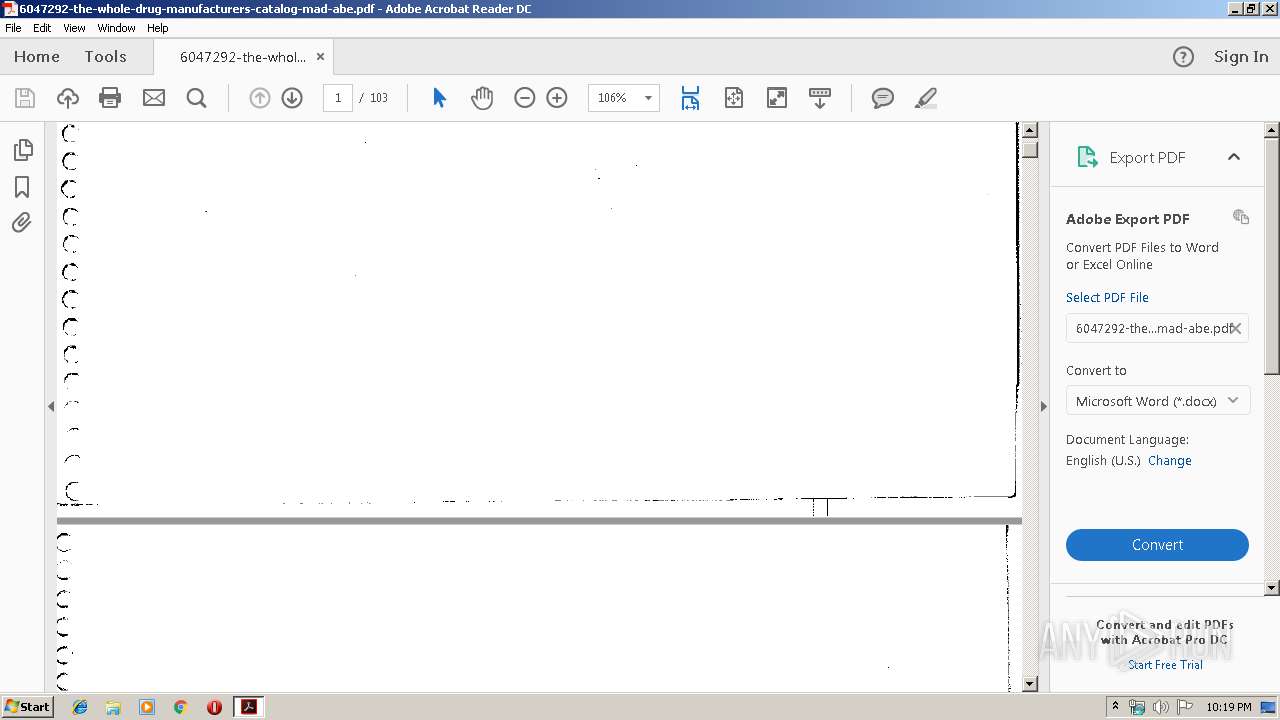Click the copy icon beside Adobe Export PDF

[1241, 217]
